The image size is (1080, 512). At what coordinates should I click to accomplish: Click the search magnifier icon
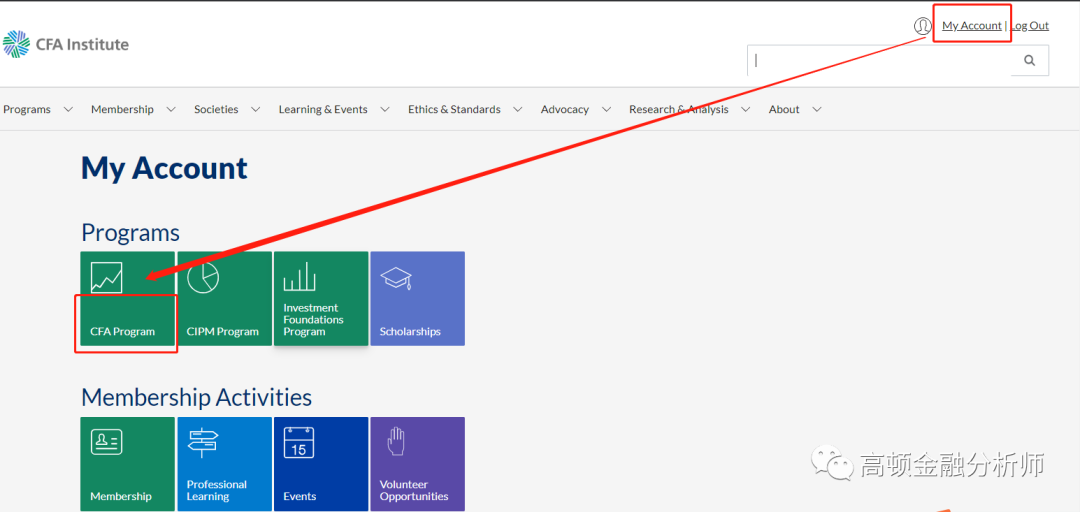(x=1030, y=61)
